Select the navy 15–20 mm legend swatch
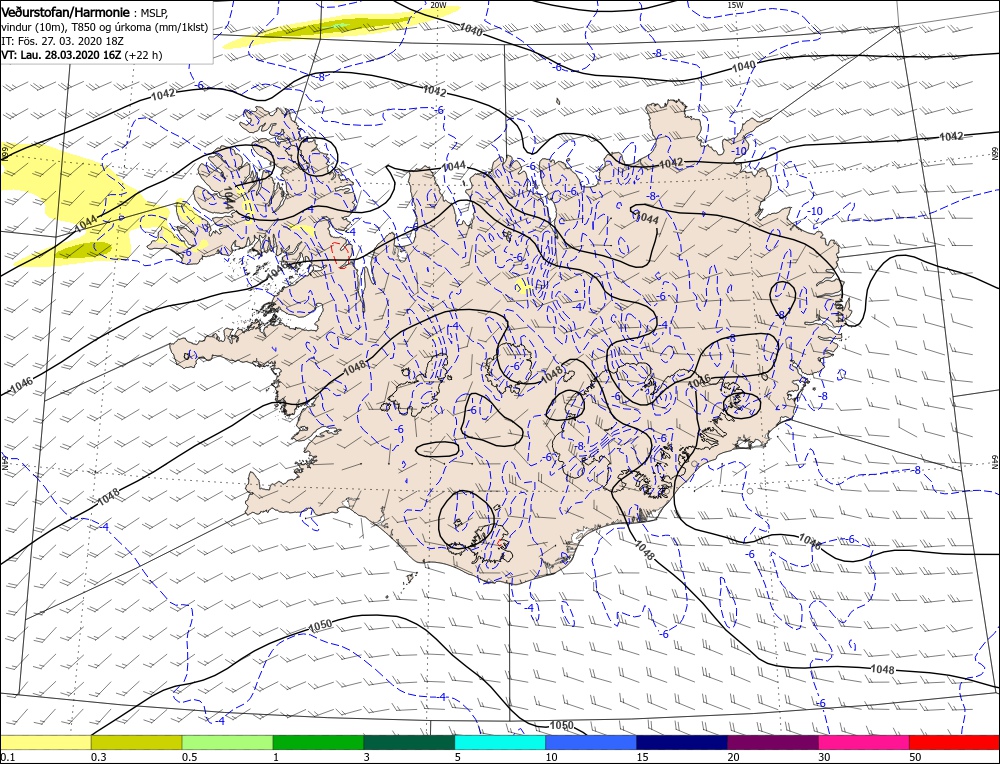Screen dimensions: 1000x764 (x=682, y=742)
